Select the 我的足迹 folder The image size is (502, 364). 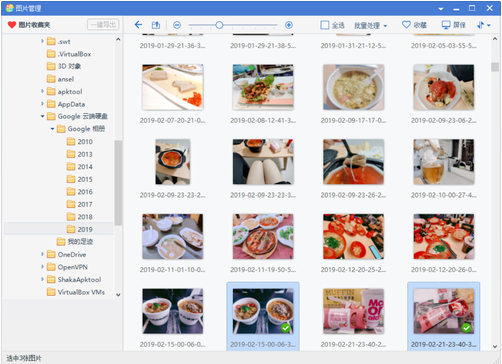[x=75, y=242]
